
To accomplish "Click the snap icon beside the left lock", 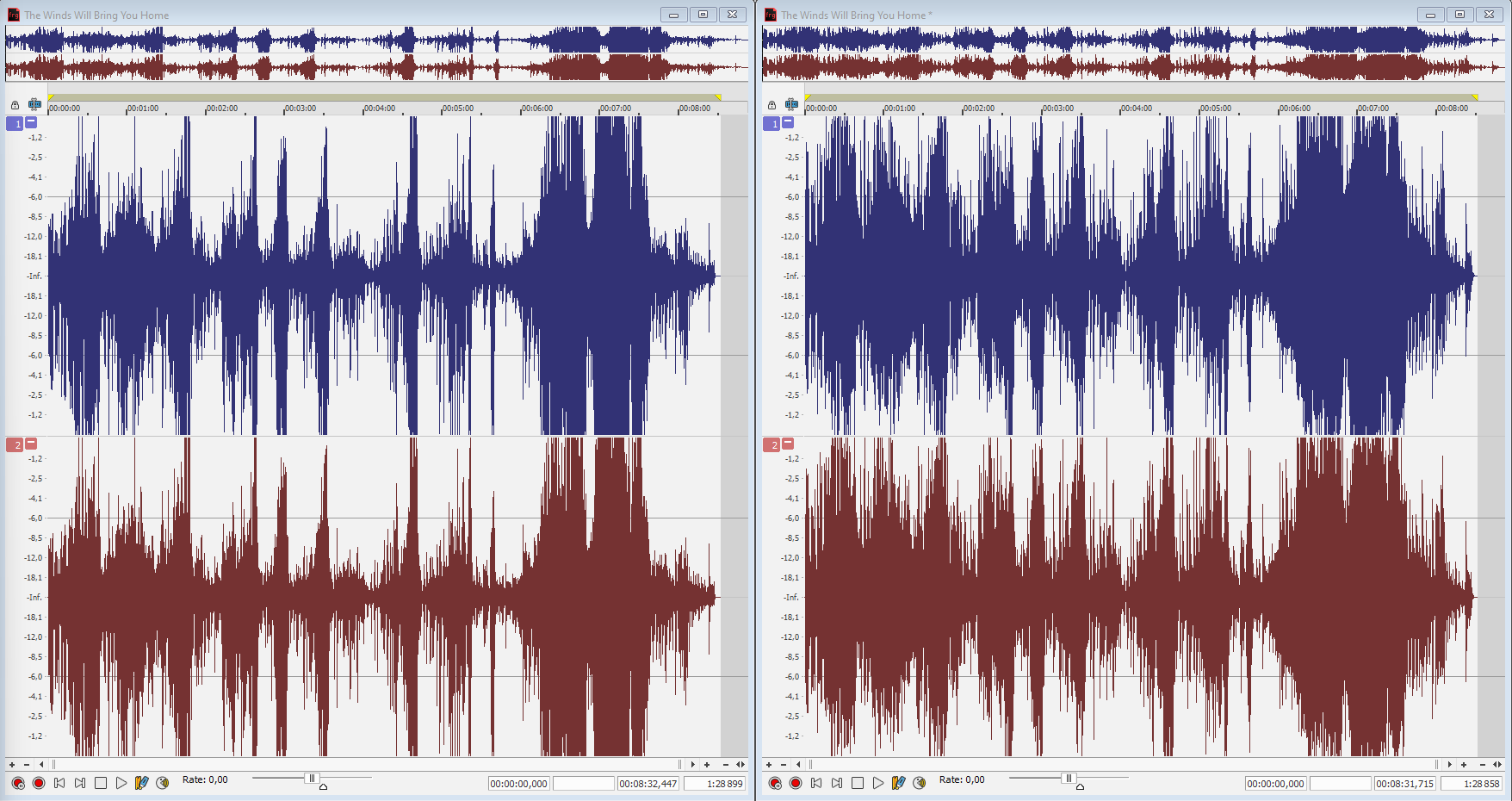I will [34, 104].
